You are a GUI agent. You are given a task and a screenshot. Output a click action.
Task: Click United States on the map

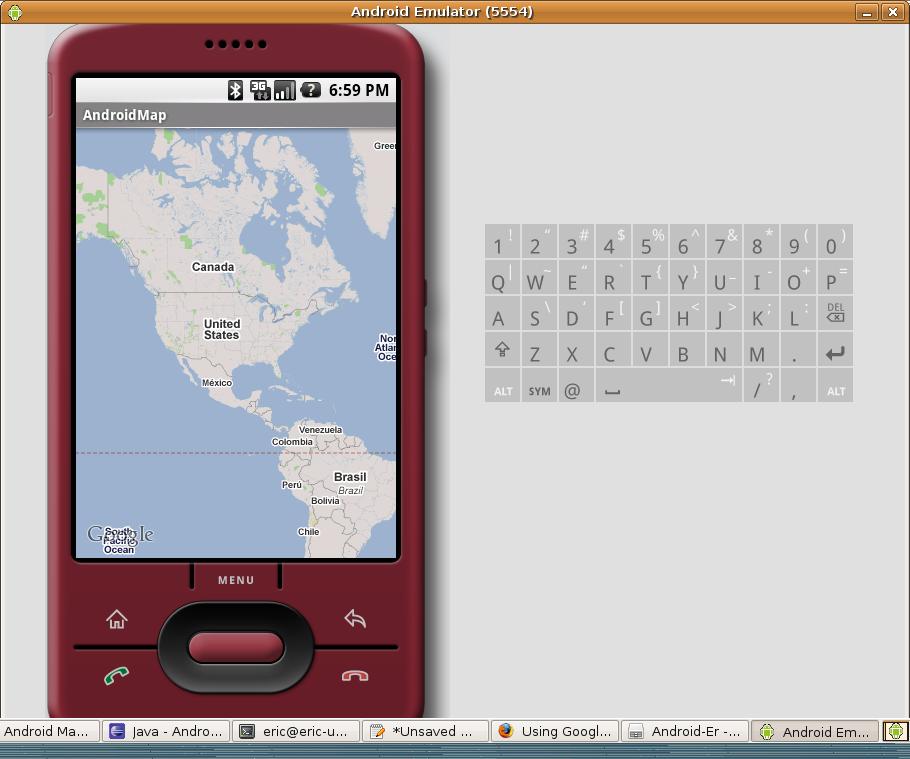click(x=221, y=328)
